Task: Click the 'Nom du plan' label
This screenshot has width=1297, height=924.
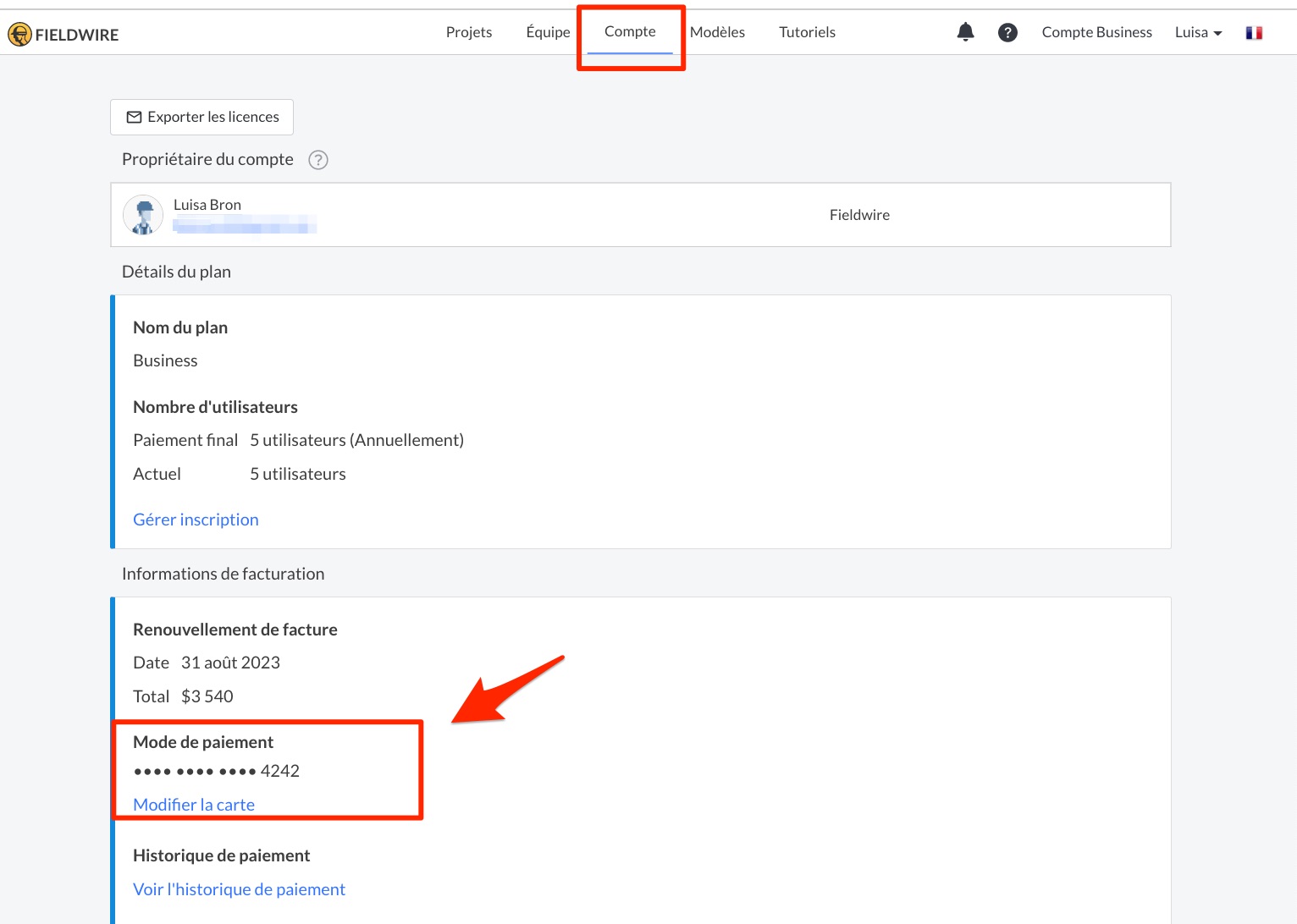Action: [180, 327]
